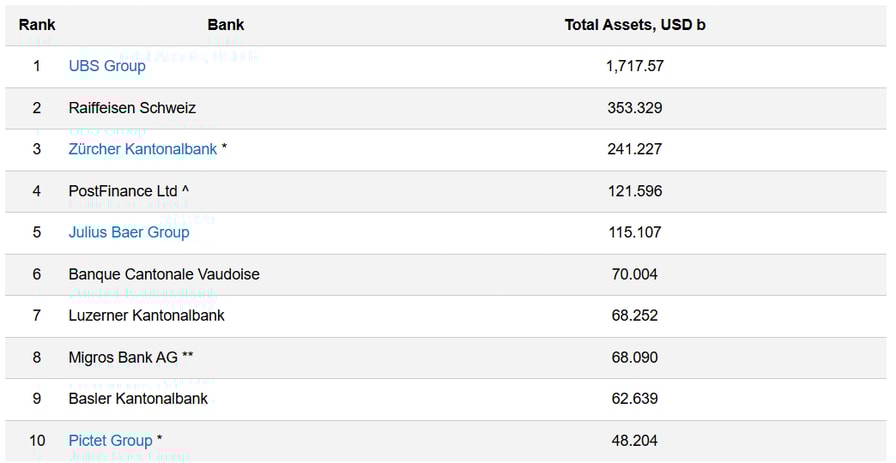
Task: Click the Rank column header
Action: [37, 24]
